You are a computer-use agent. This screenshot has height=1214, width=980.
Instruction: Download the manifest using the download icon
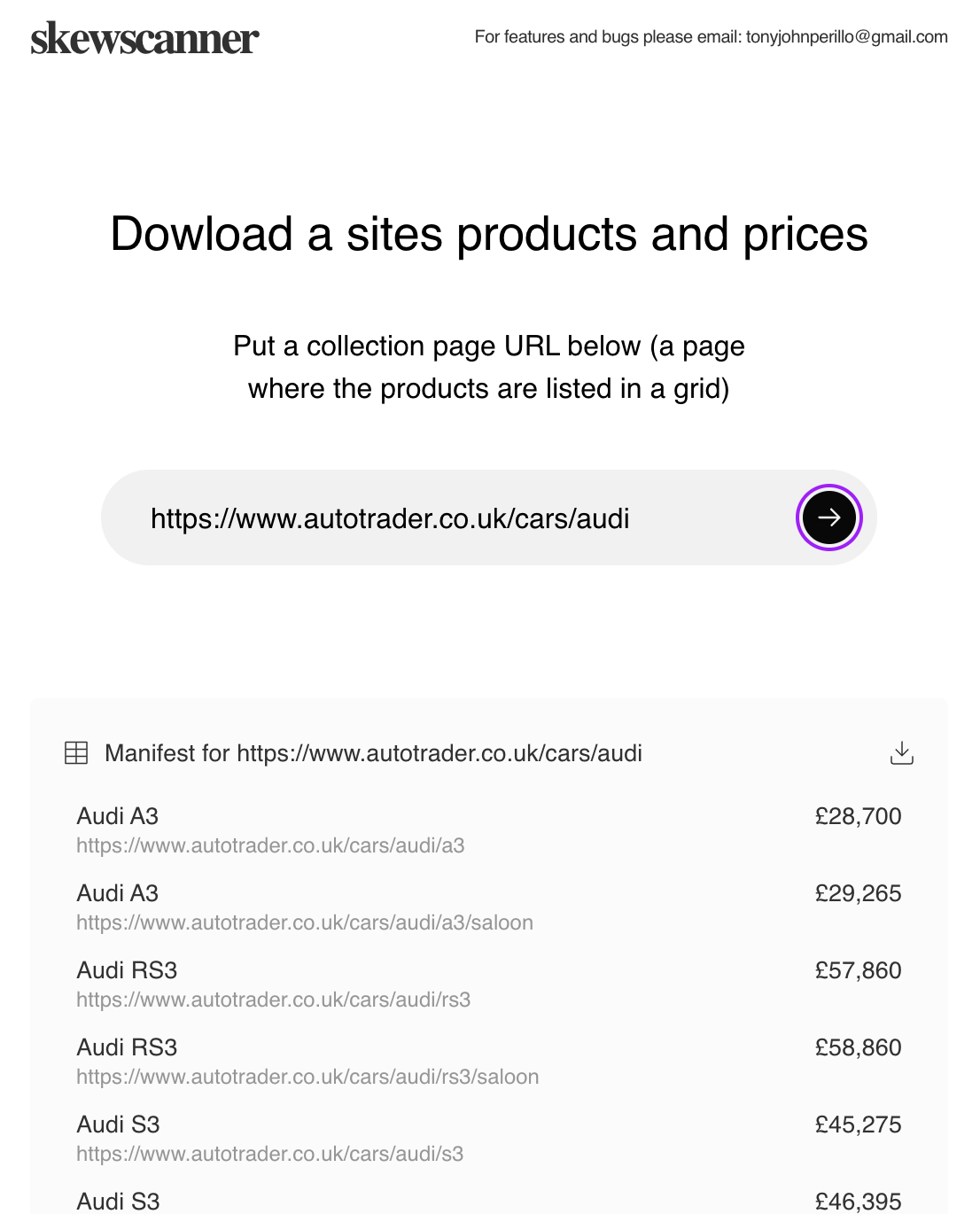(x=901, y=753)
